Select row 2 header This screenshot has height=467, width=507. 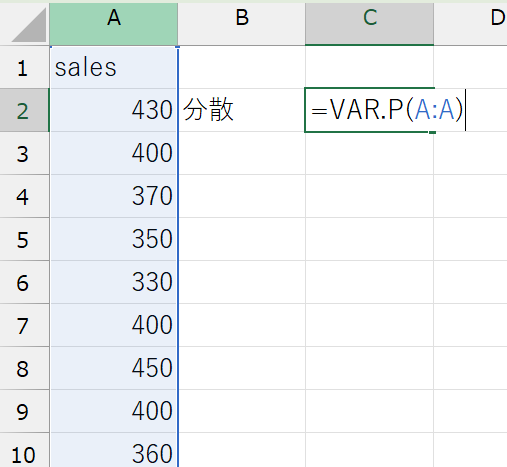[24, 110]
